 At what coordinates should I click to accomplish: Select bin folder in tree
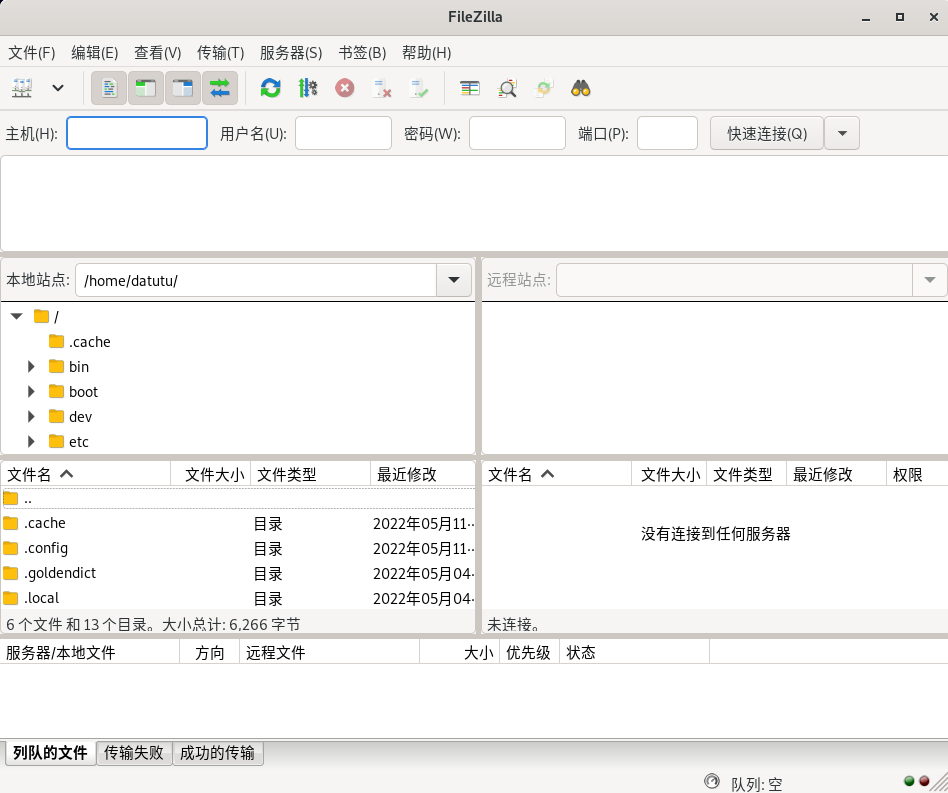click(69, 366)
